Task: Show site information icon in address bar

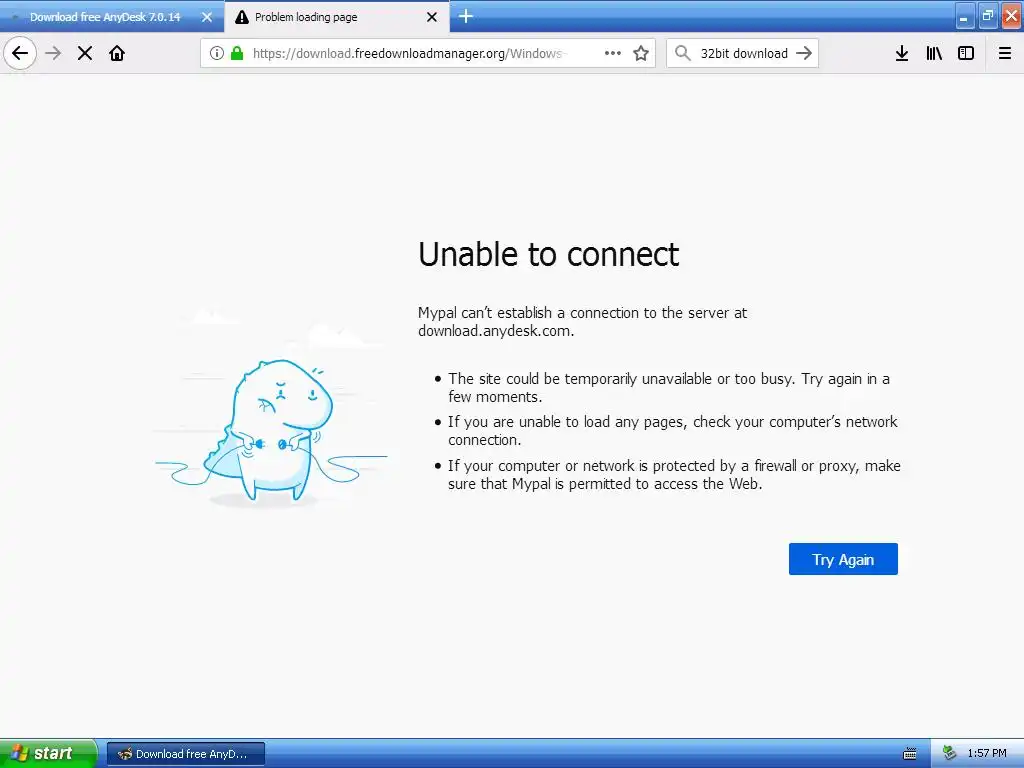Action: tap(217, 53)
